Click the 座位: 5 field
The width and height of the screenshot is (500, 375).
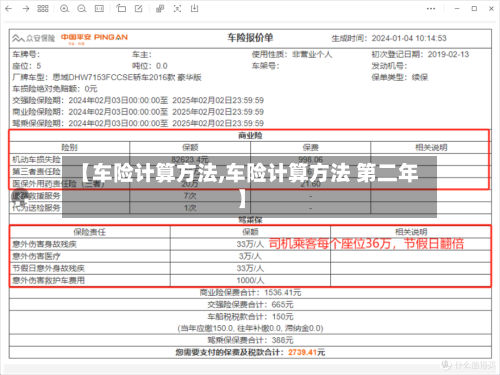pos(27,66)
